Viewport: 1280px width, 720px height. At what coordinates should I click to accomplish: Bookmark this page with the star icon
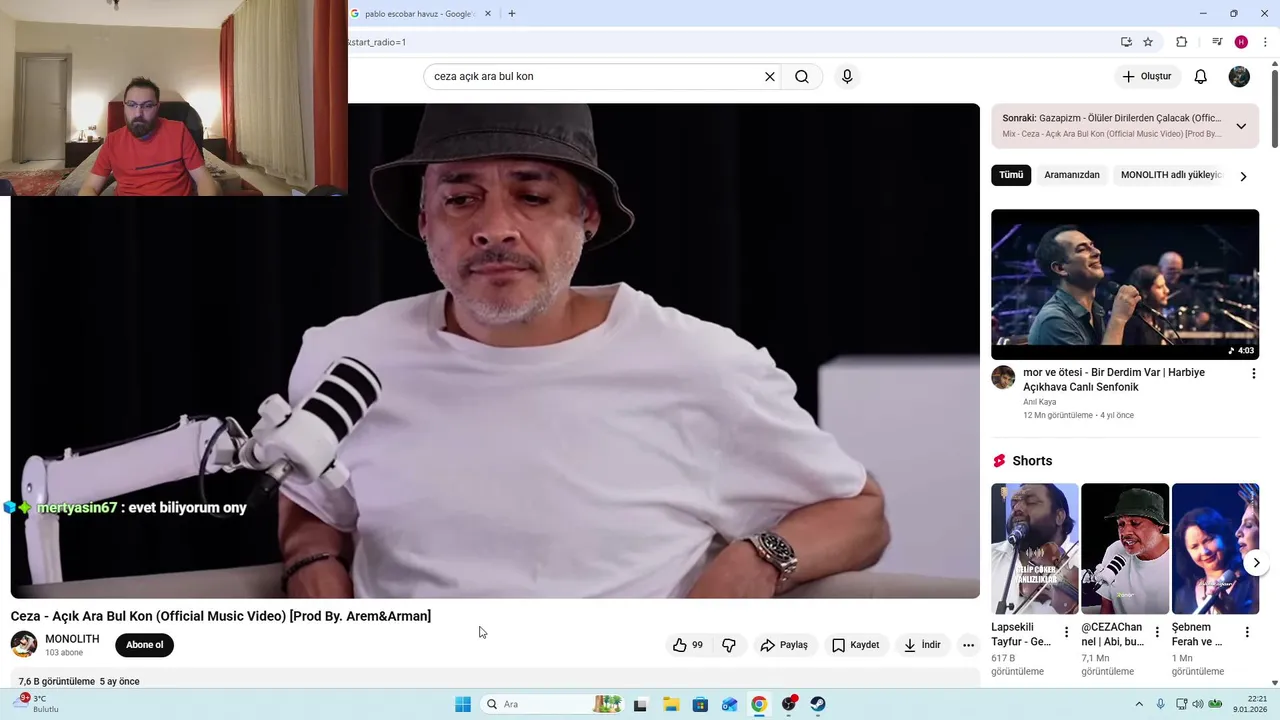[x=1148, y=42]
